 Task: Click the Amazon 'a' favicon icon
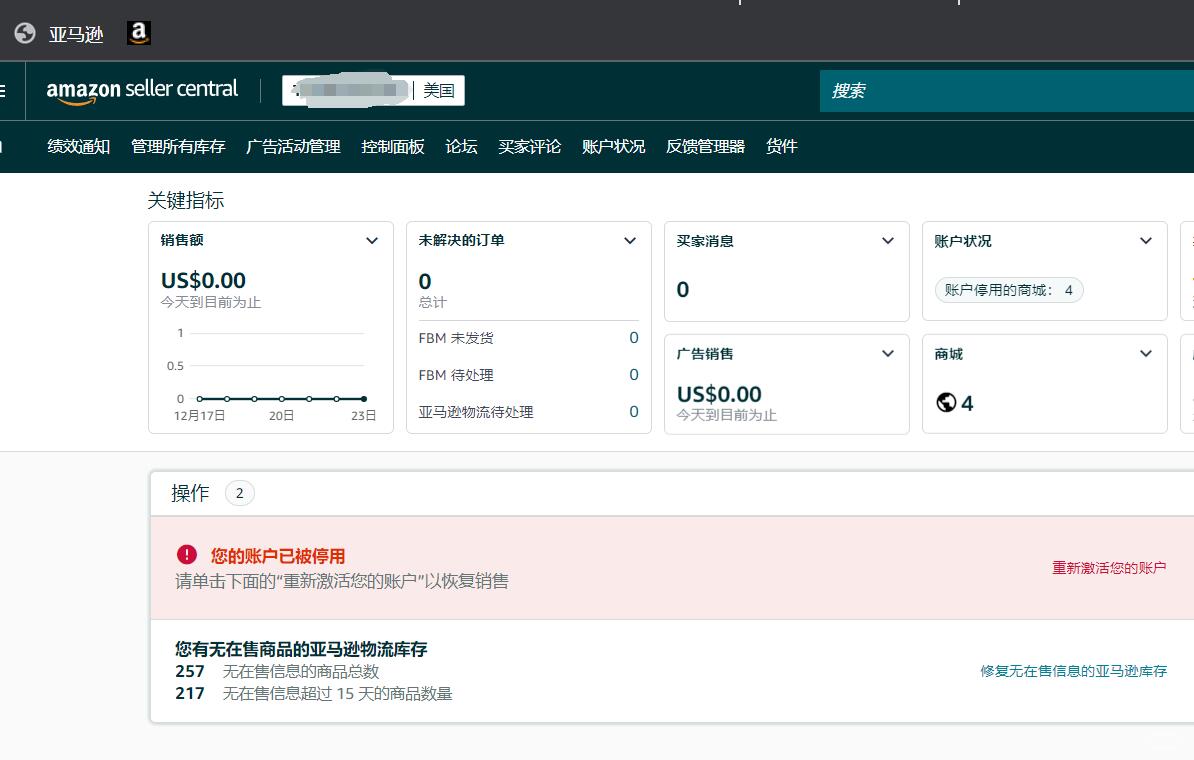[x=139, y=33]
